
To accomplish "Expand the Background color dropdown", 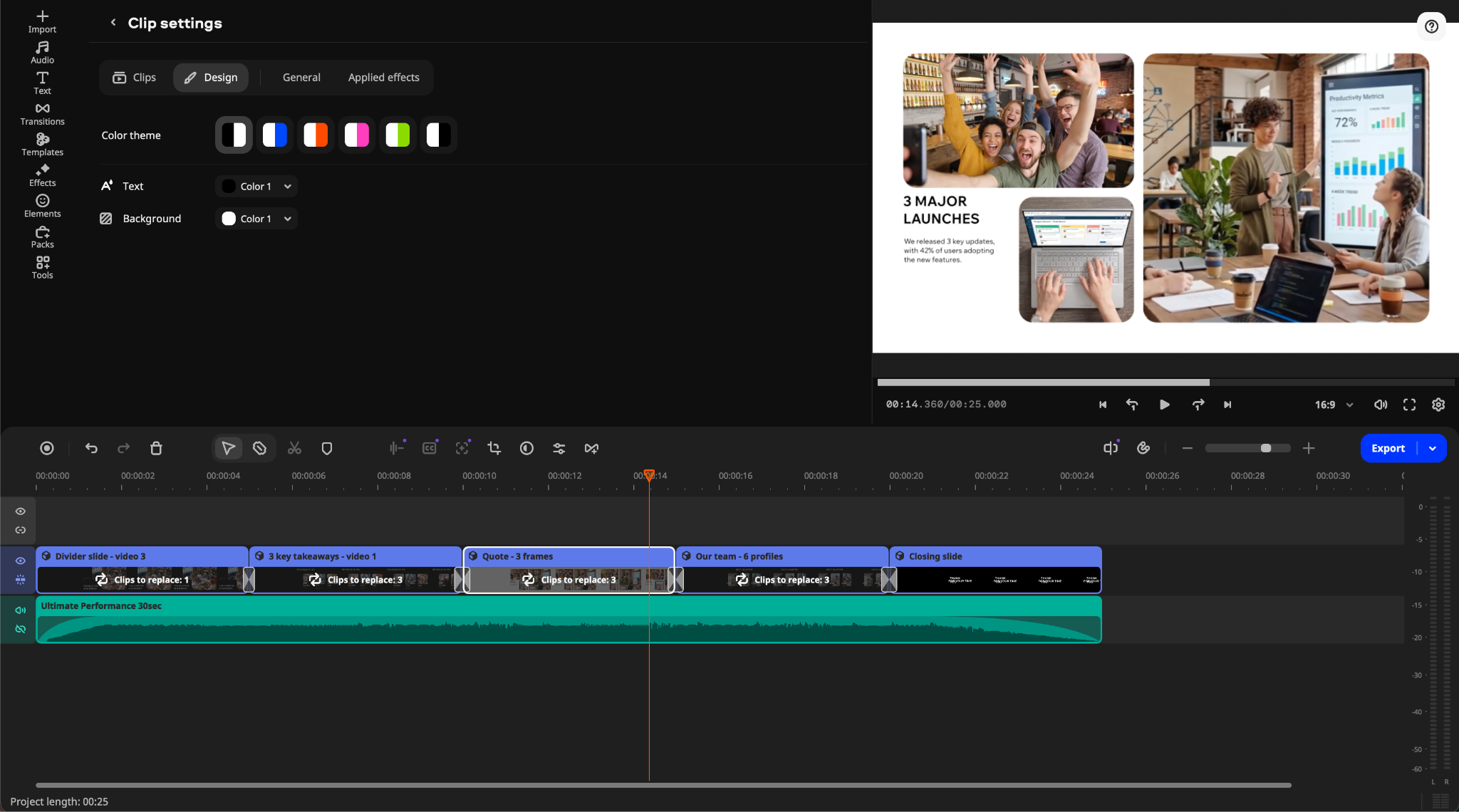I will (256, 219).
